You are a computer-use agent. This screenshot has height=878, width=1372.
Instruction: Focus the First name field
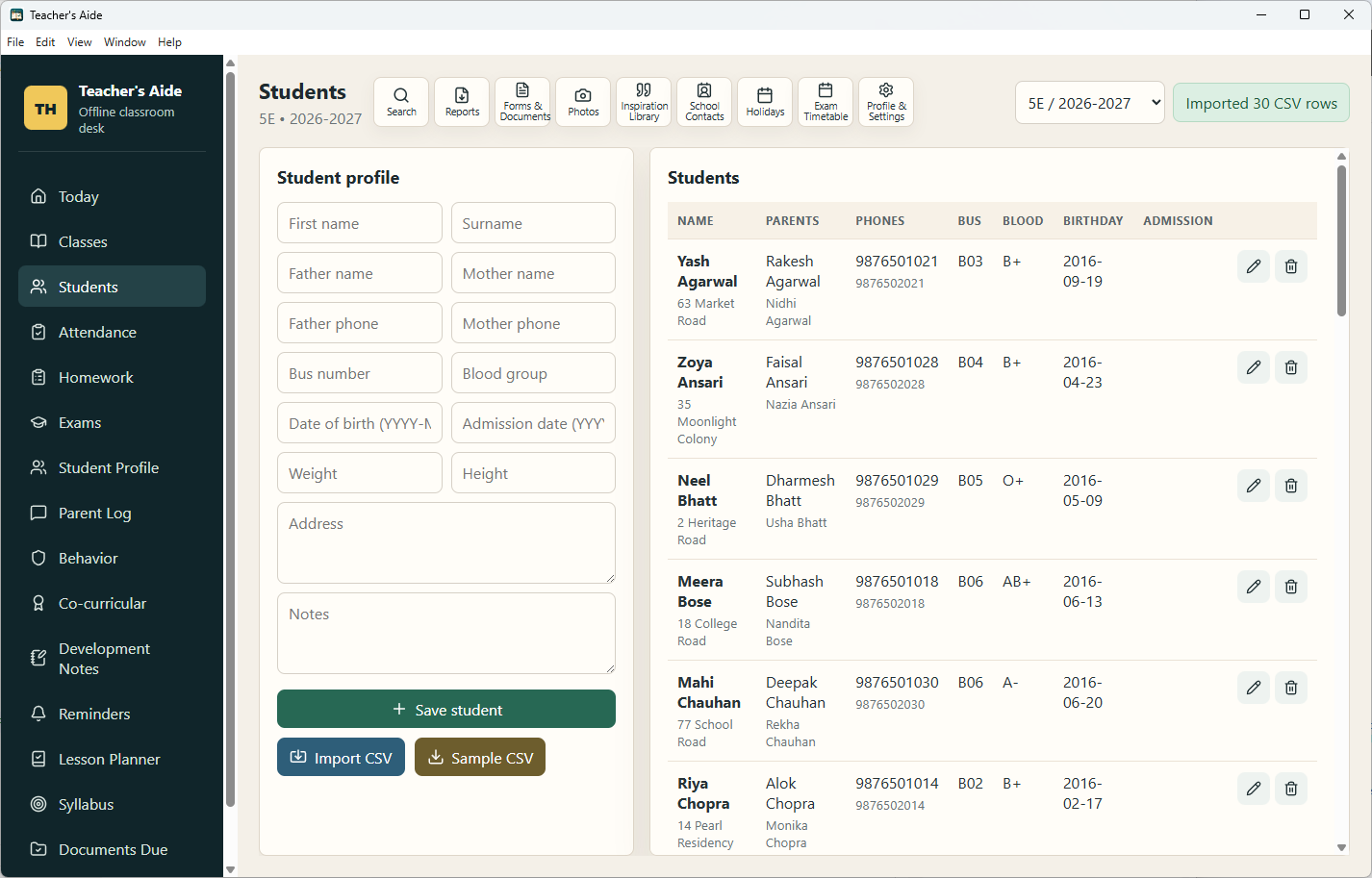(360, 223)
